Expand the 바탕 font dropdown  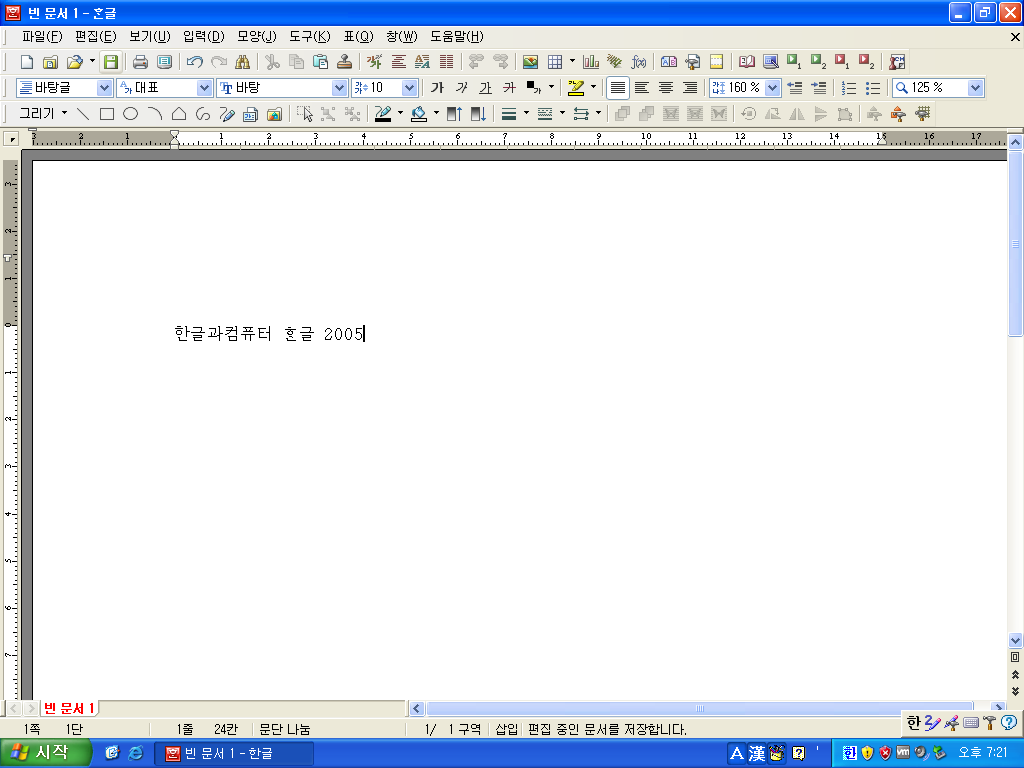(x=339, y=88)
